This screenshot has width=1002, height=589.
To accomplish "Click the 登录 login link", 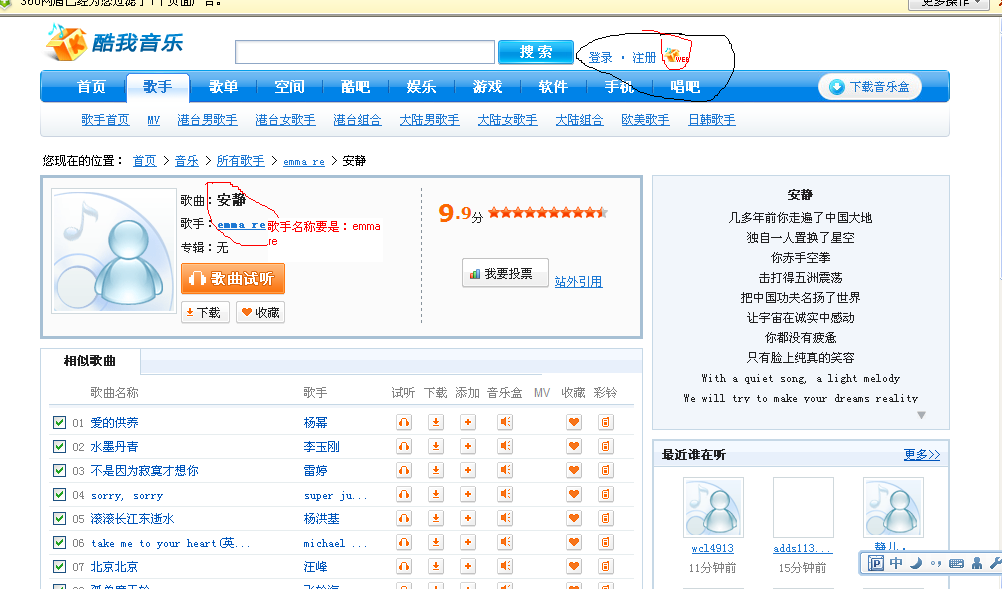I will [600, 57].
